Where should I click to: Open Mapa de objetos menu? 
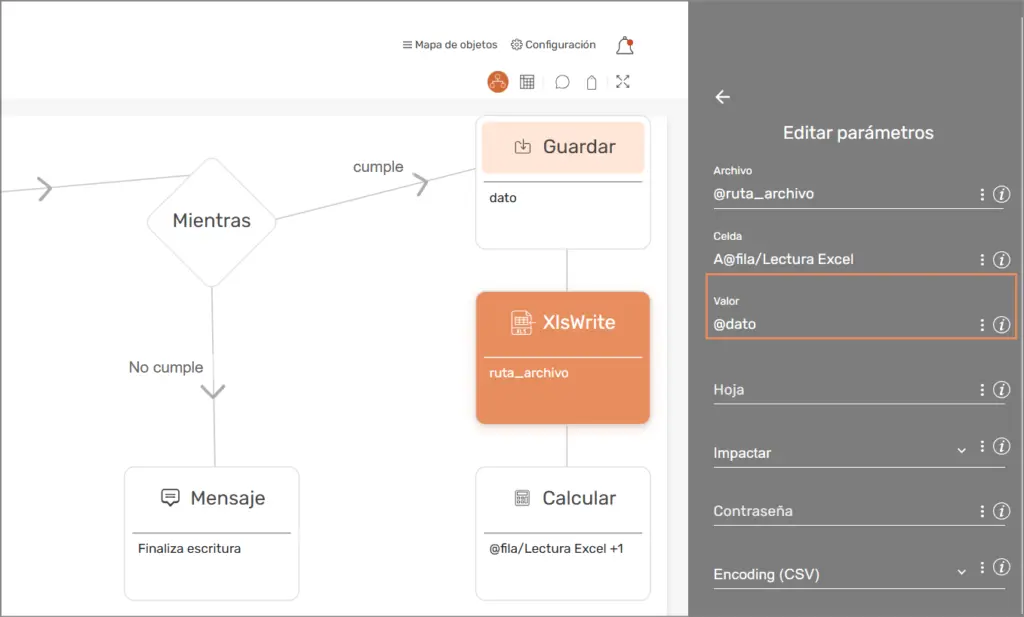point(449,45)
